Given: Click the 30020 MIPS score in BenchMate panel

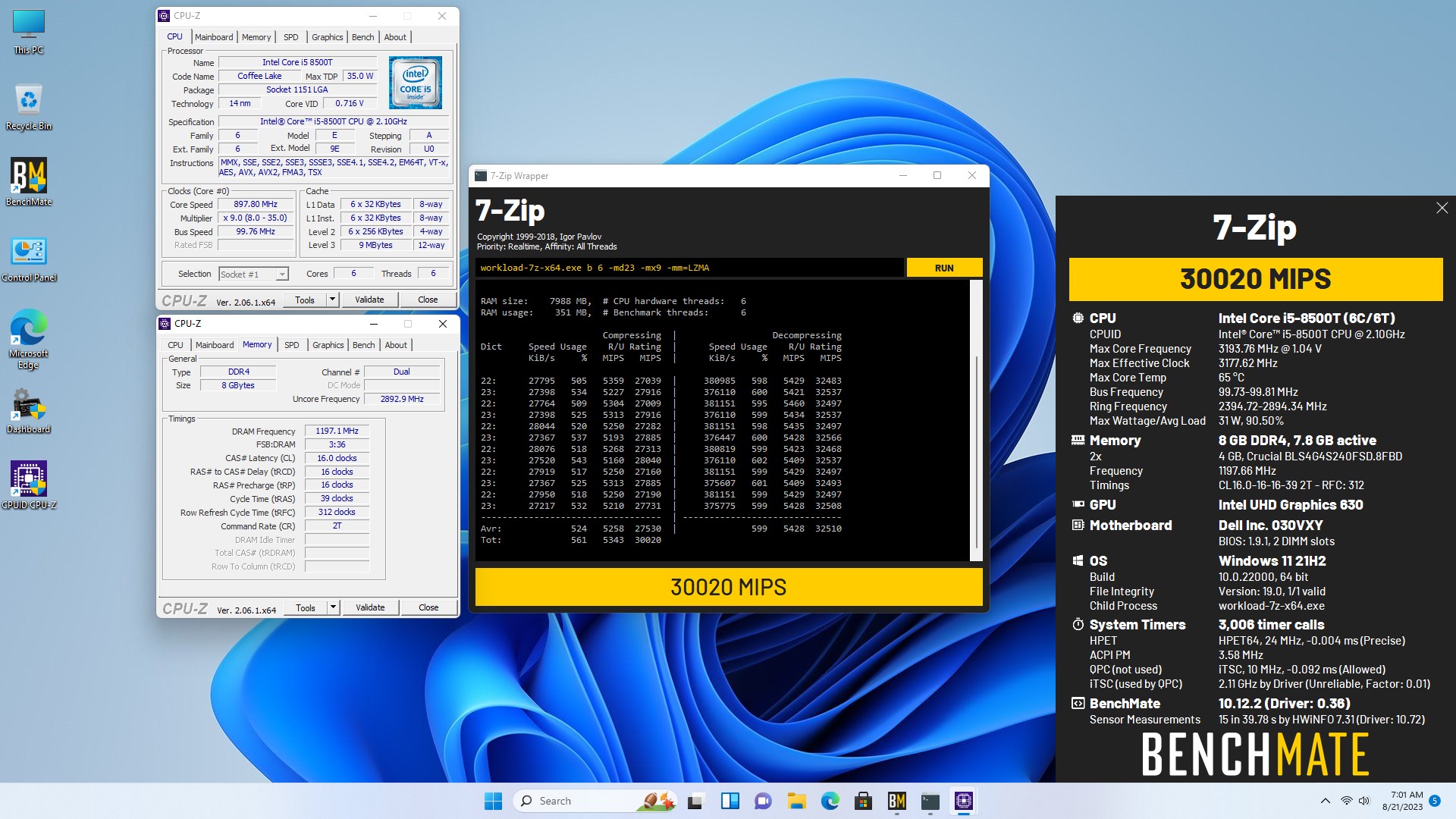Looking at the screenshot, I should tap(1256, 279).
